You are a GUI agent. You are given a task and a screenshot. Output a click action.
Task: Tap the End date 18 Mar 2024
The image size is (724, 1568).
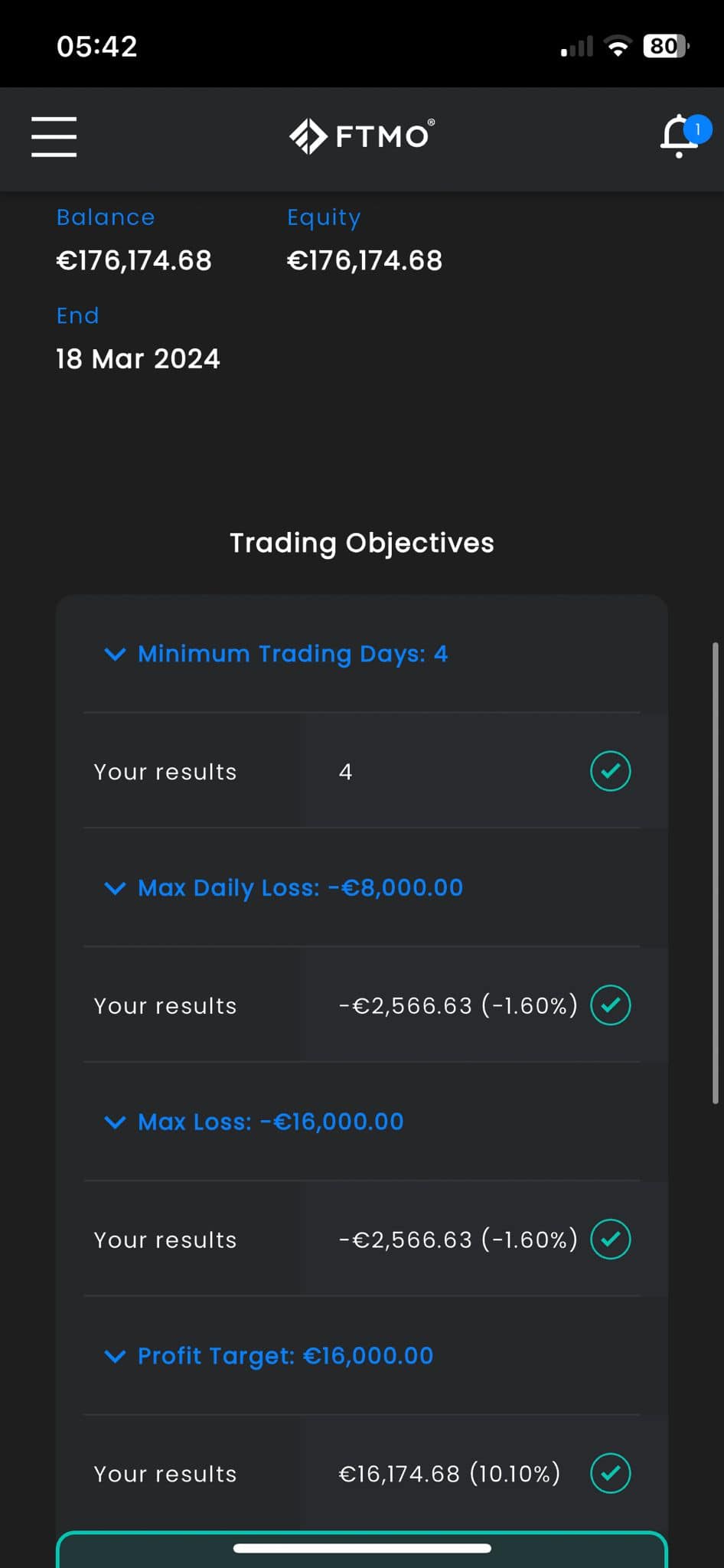[x=138, y=358]
